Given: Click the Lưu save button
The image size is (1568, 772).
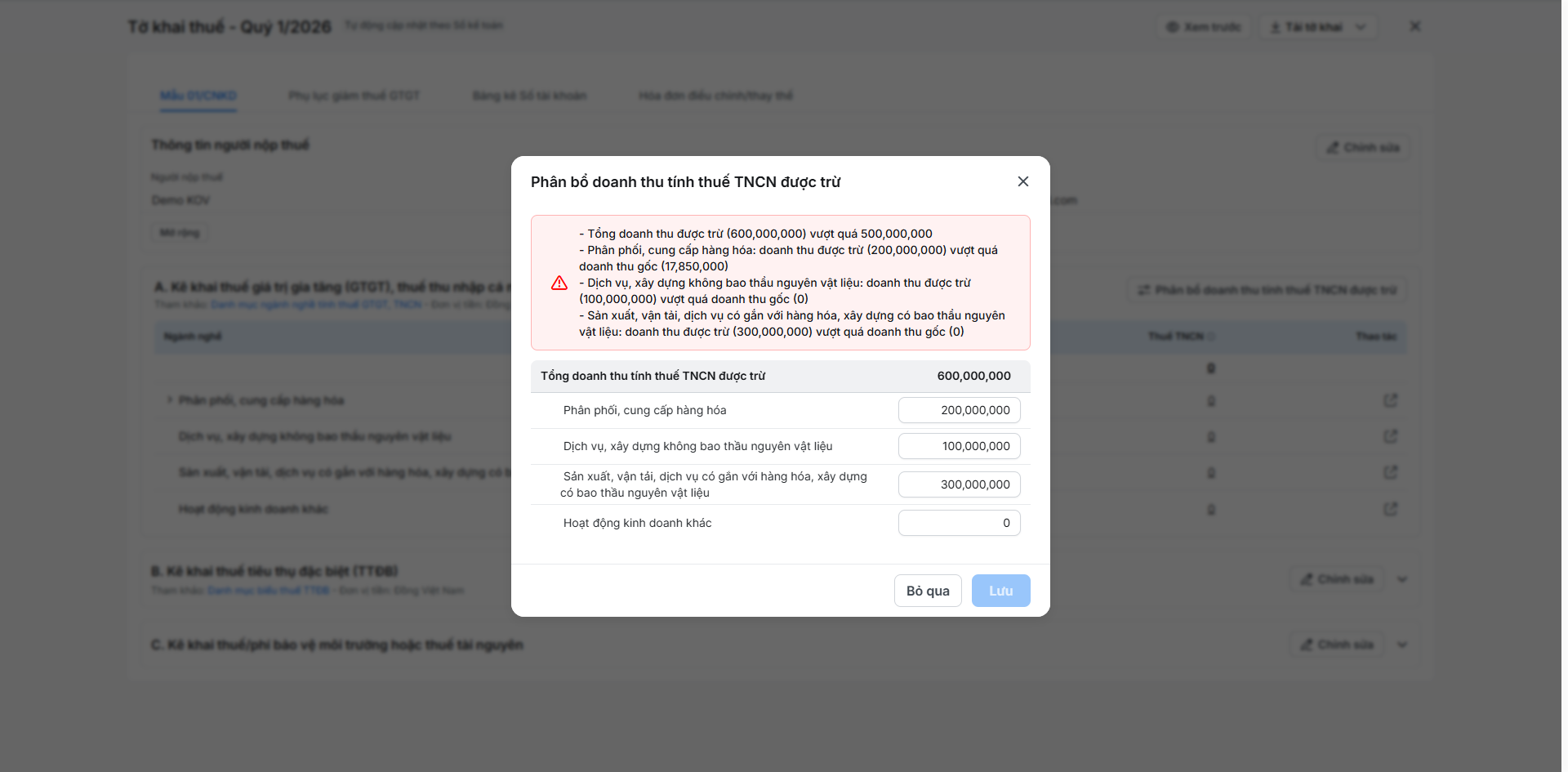Looking at the screenshot, I should [1000, 591].
